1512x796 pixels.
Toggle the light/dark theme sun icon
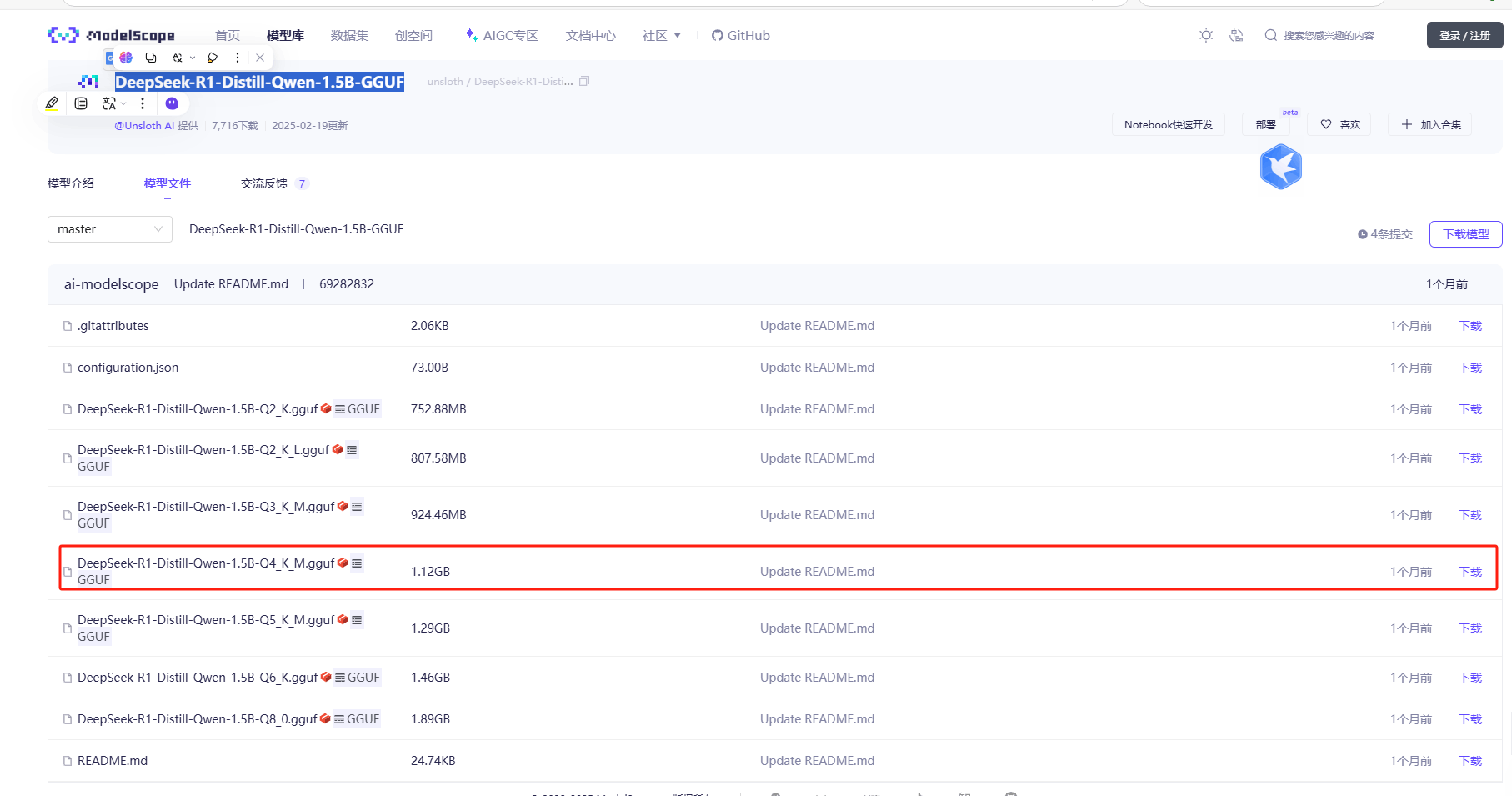coord(1206,35)
